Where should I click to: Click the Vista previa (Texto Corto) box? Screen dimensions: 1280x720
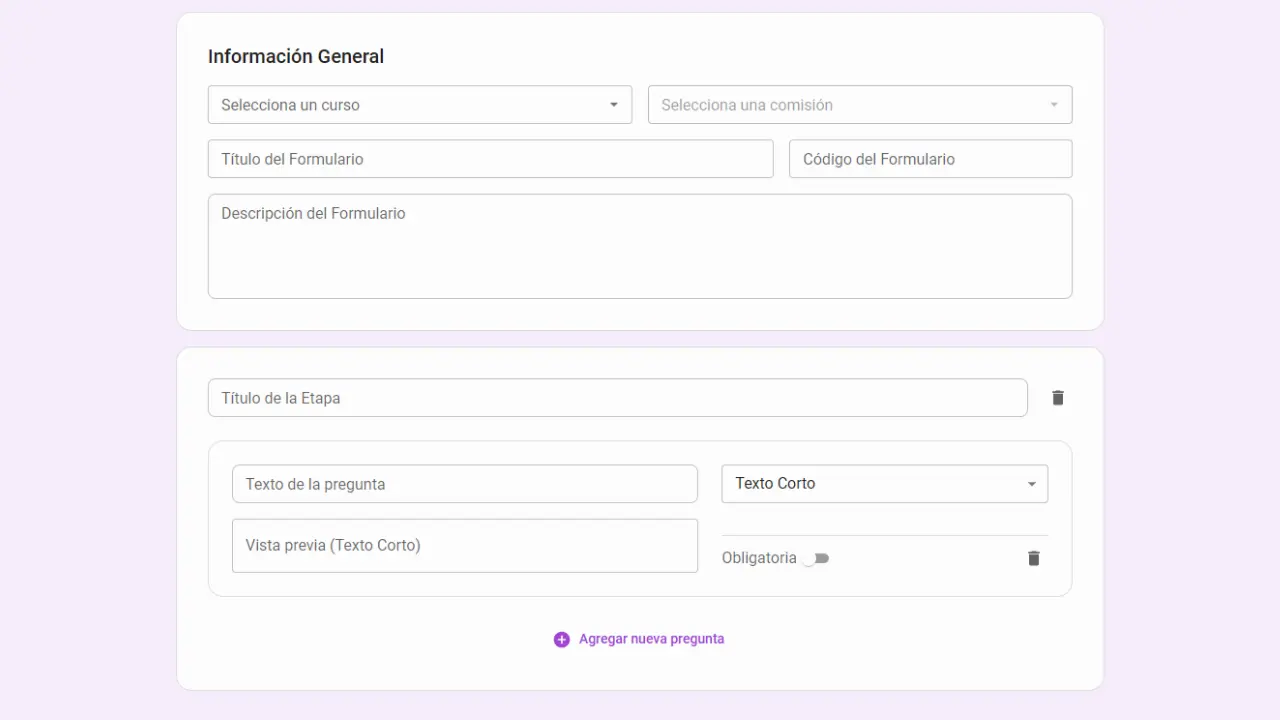465,546
